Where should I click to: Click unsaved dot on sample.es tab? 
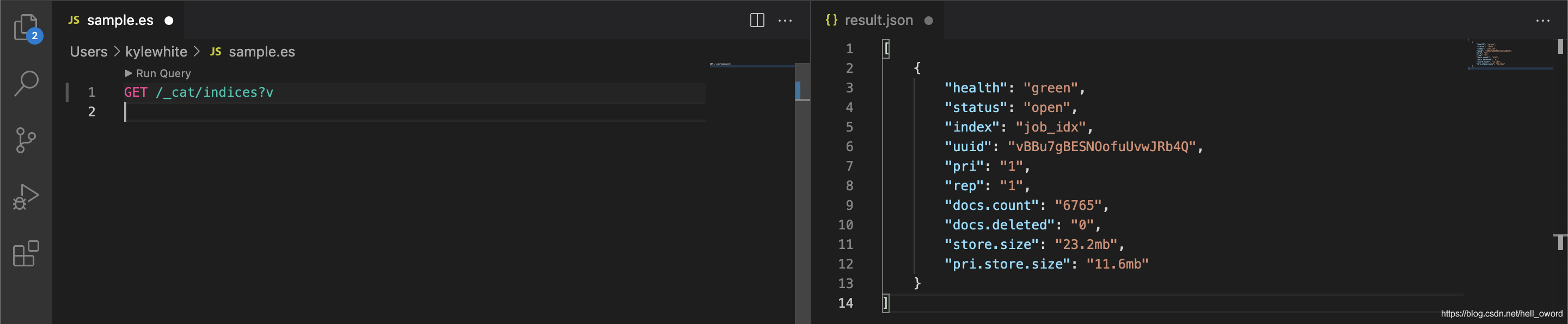point(169,20)
